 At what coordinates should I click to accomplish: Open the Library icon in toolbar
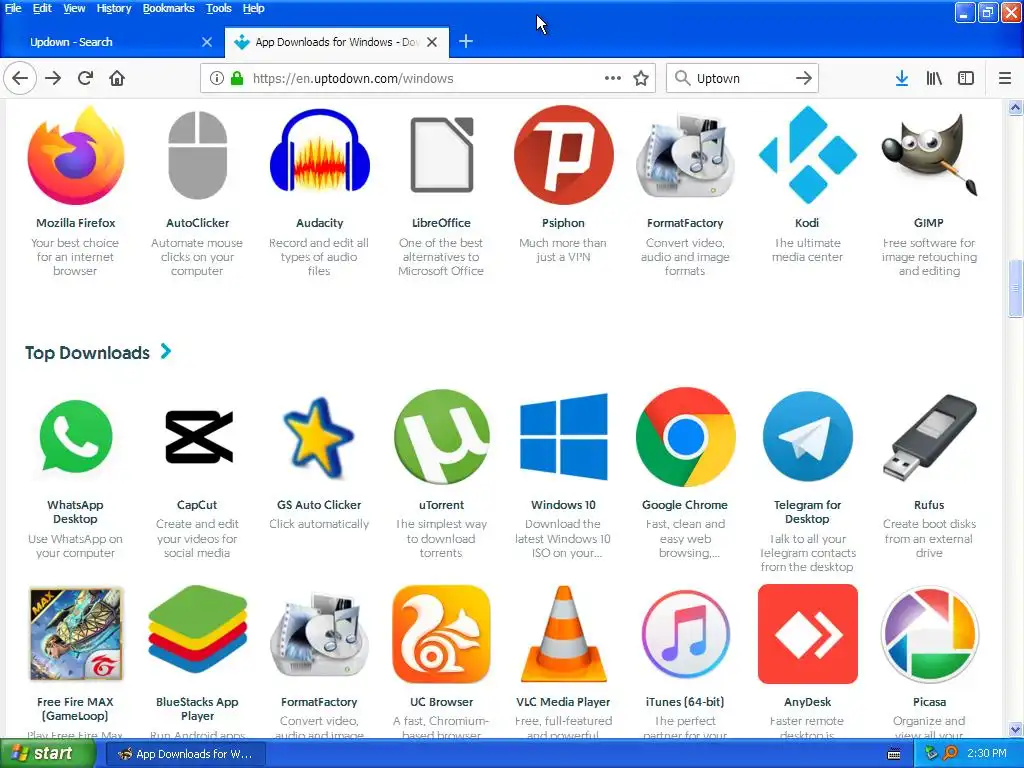pos(934,78)
